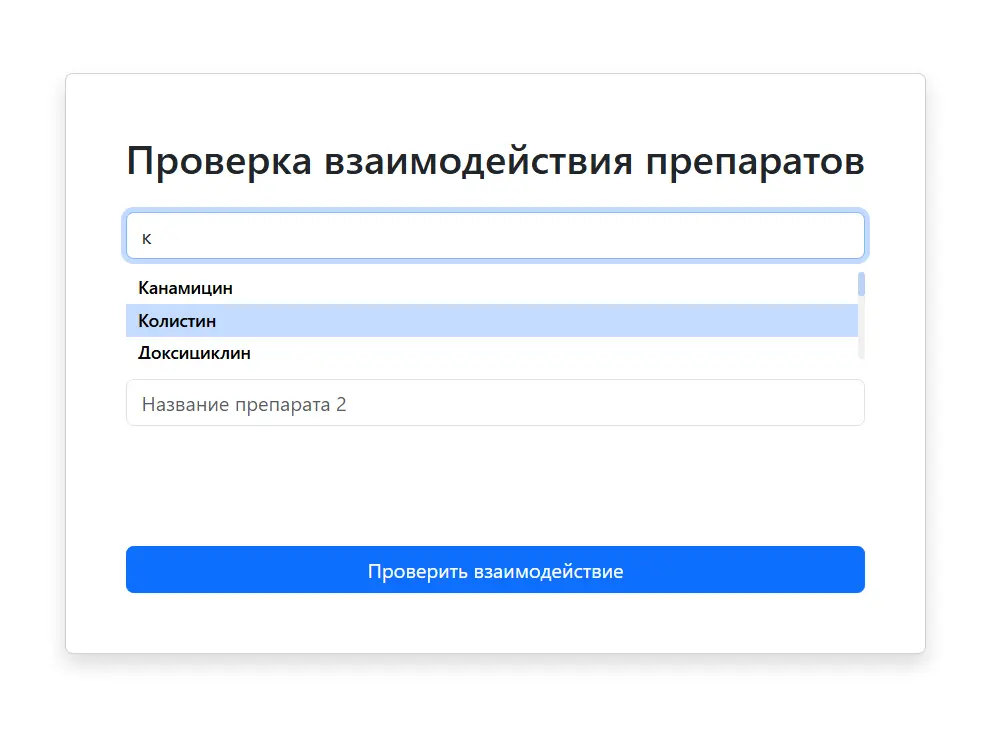Submit the form with the blue button
This screenshot has height=749, width=990.
click(495, 570)
